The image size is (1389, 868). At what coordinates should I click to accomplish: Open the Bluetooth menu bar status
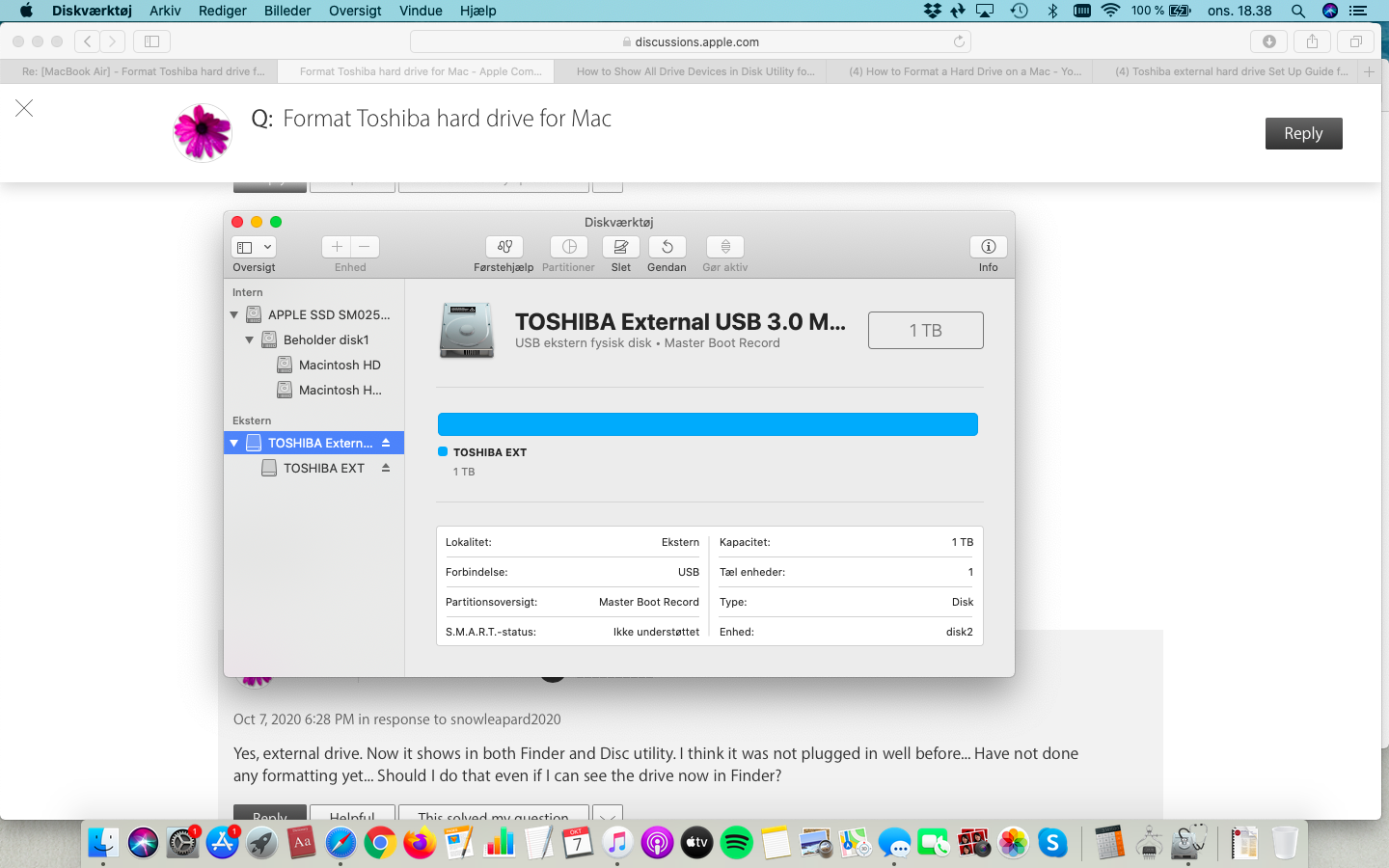pyautogui.click(x=1052, y=11)
